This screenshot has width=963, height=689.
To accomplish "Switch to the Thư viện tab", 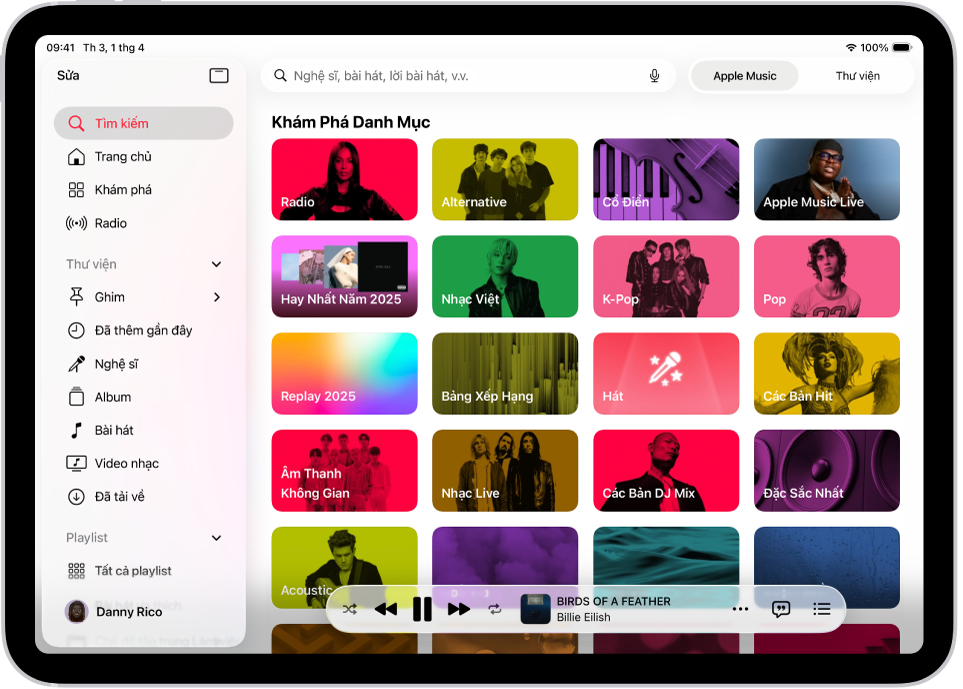I will 857,76.
